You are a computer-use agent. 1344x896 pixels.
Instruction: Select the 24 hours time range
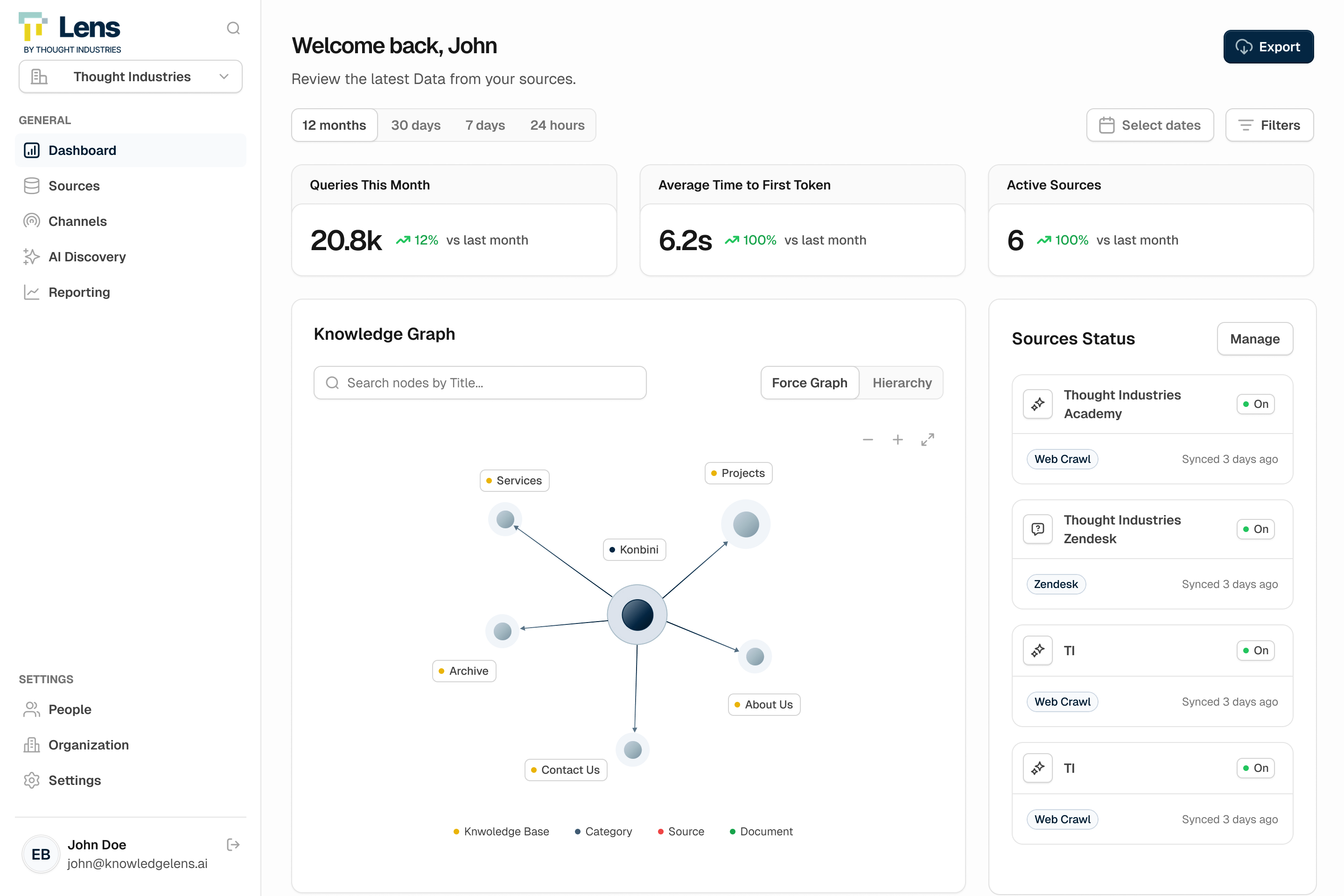tap(557, 125)
